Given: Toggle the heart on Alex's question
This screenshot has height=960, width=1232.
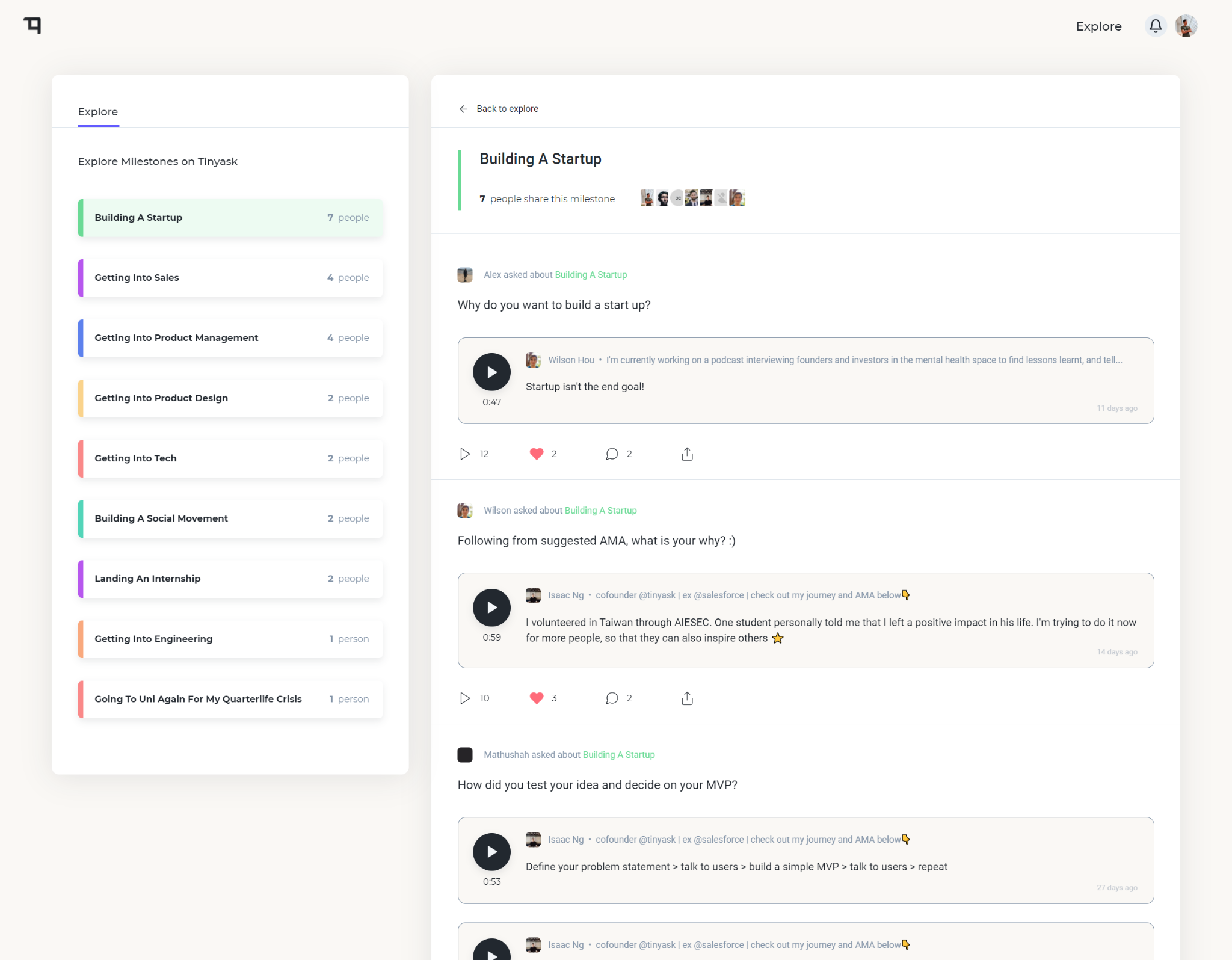Looking at the screenshot, I should [536, 454].
